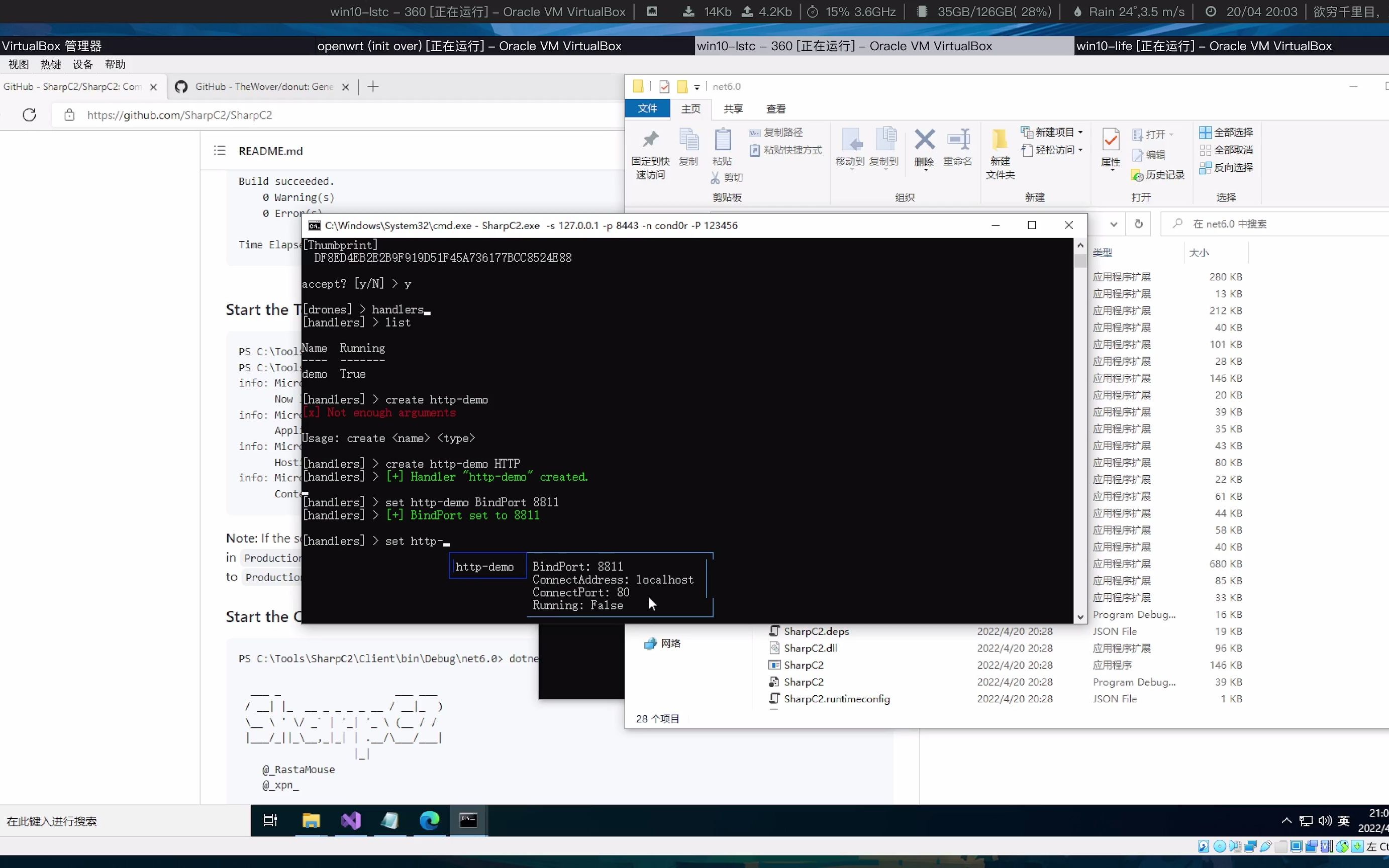Open the Open (打开) dropdown in ribbon
Viewport: 1389px width, 868px height.
pos(1152,135)
